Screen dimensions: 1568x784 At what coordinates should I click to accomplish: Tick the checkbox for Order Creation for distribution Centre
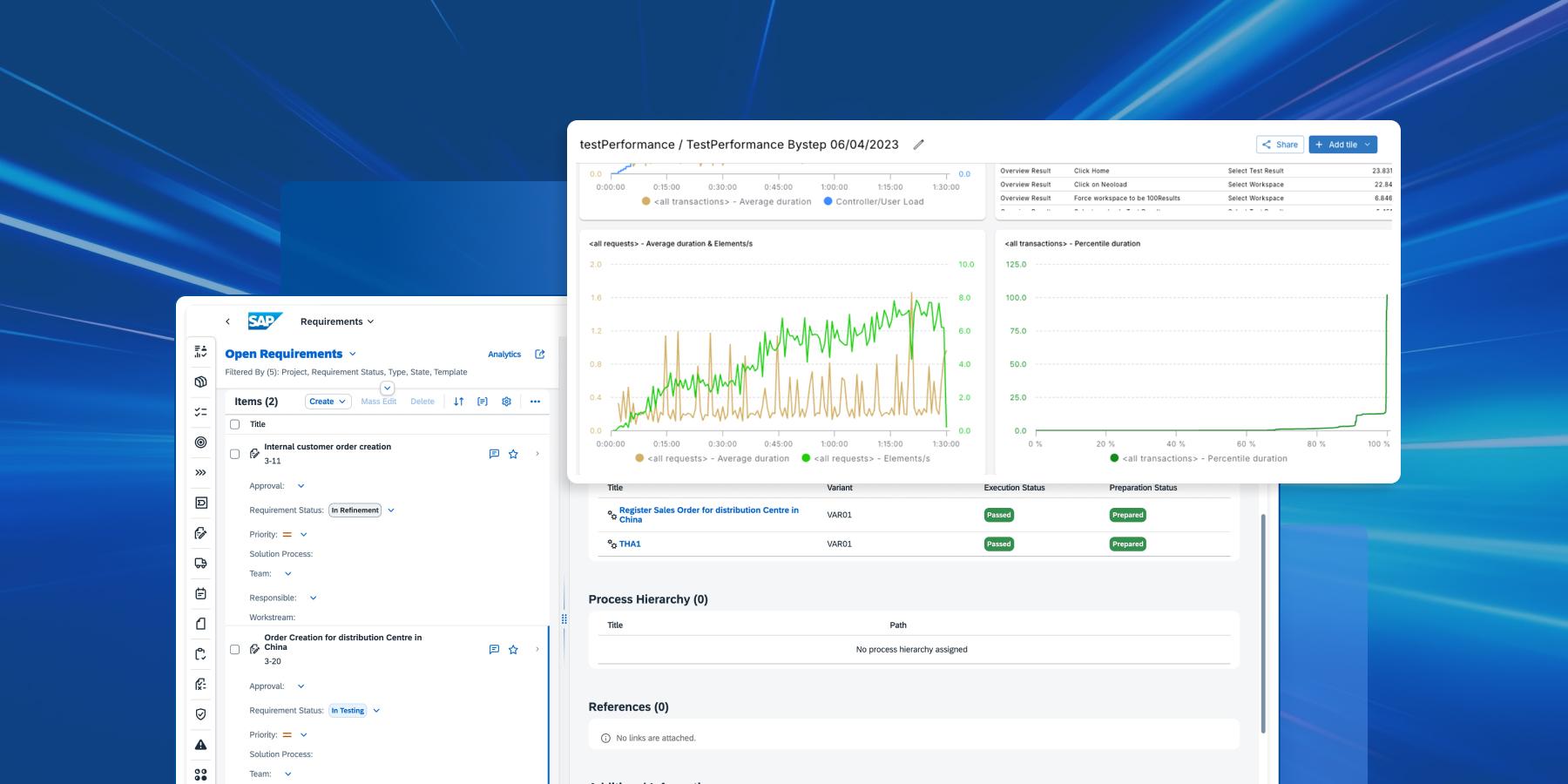tap(234, 649)
